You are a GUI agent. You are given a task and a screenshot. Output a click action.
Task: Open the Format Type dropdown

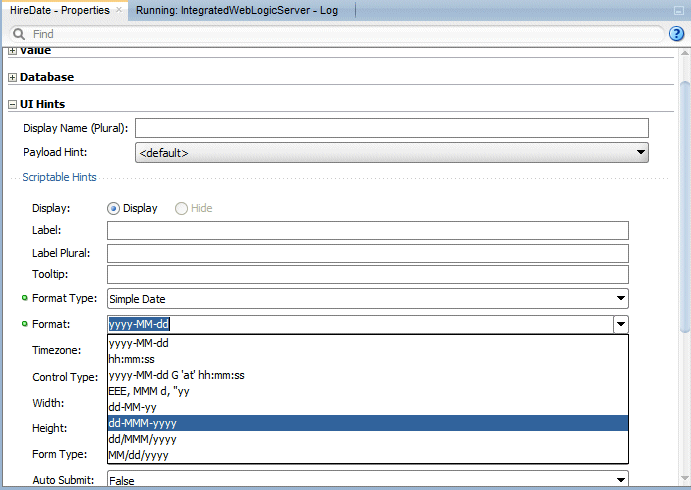coord(368,299)
